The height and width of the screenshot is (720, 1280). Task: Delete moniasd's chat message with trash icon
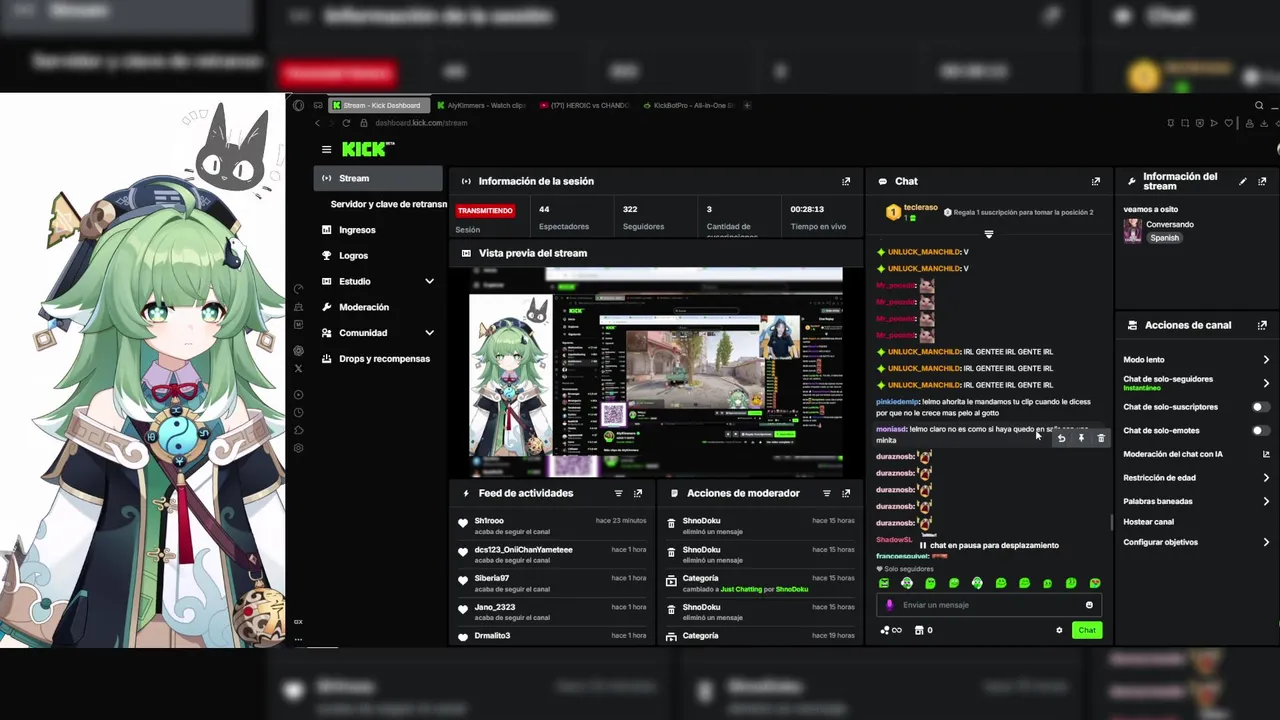[1101, 438]
